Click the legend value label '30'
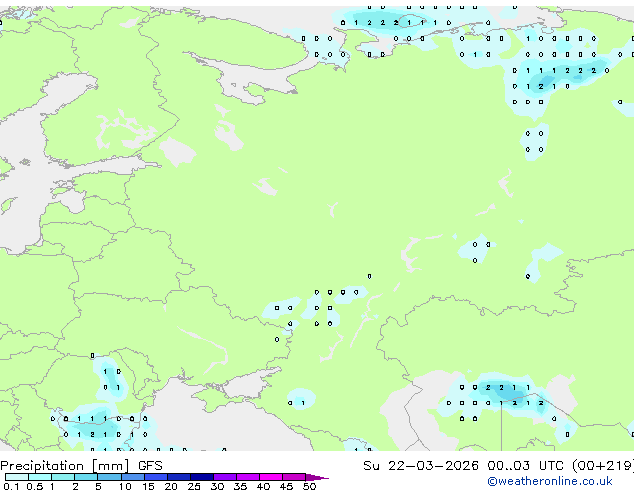634x490 pixels. point(217,486)
